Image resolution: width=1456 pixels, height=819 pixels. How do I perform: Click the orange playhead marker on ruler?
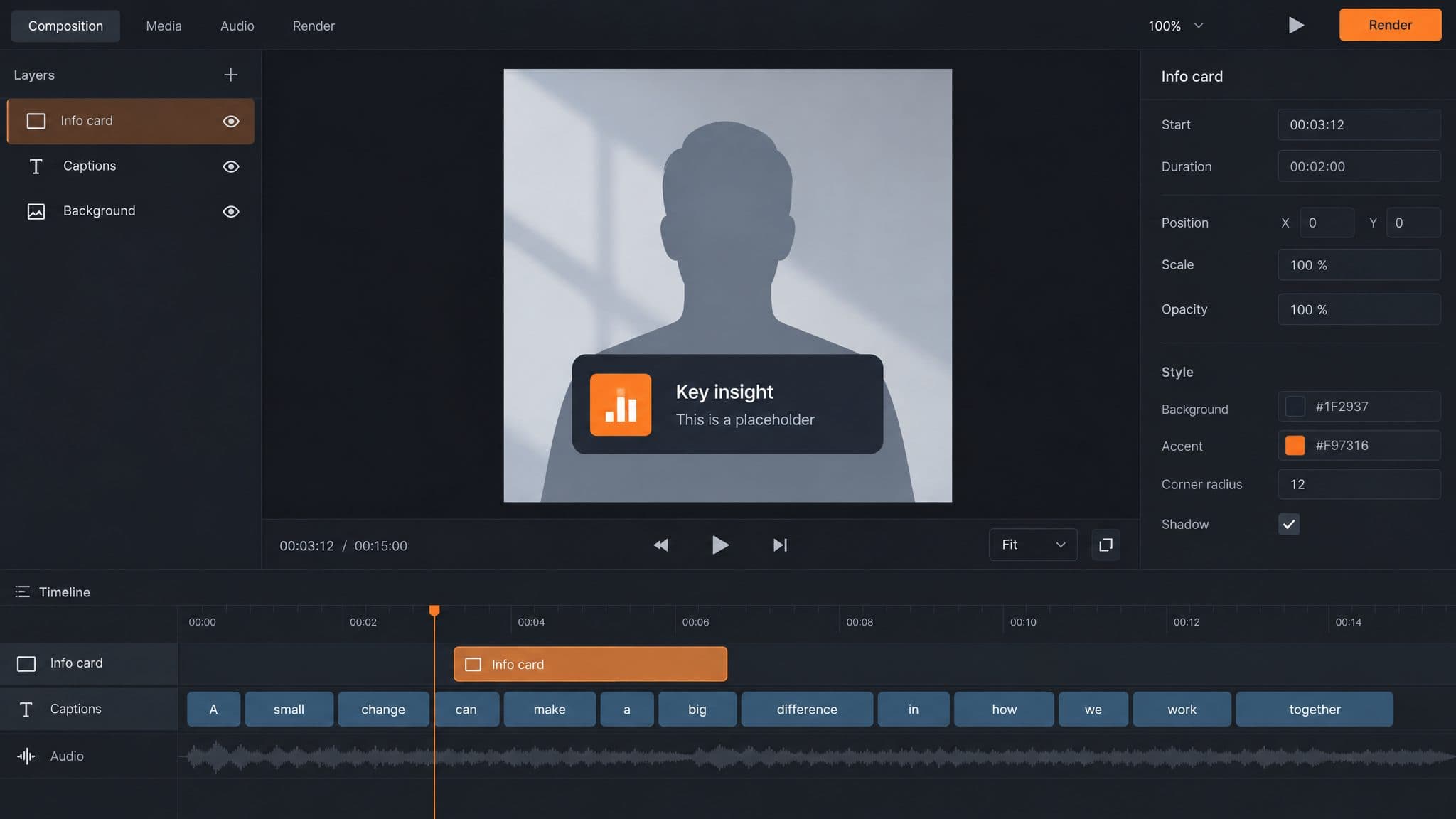click(x=434, y=611)
